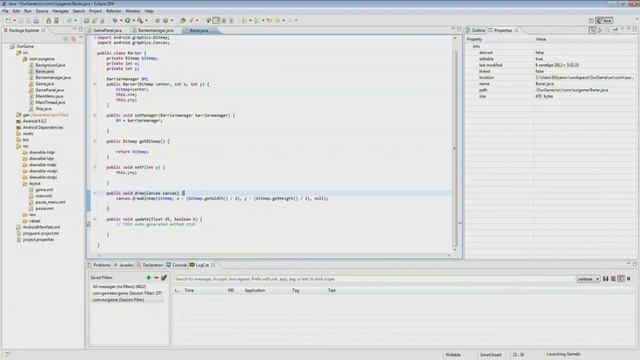Click the Debug bug toolbar icon
640x360 pixels.
[115, 20]
